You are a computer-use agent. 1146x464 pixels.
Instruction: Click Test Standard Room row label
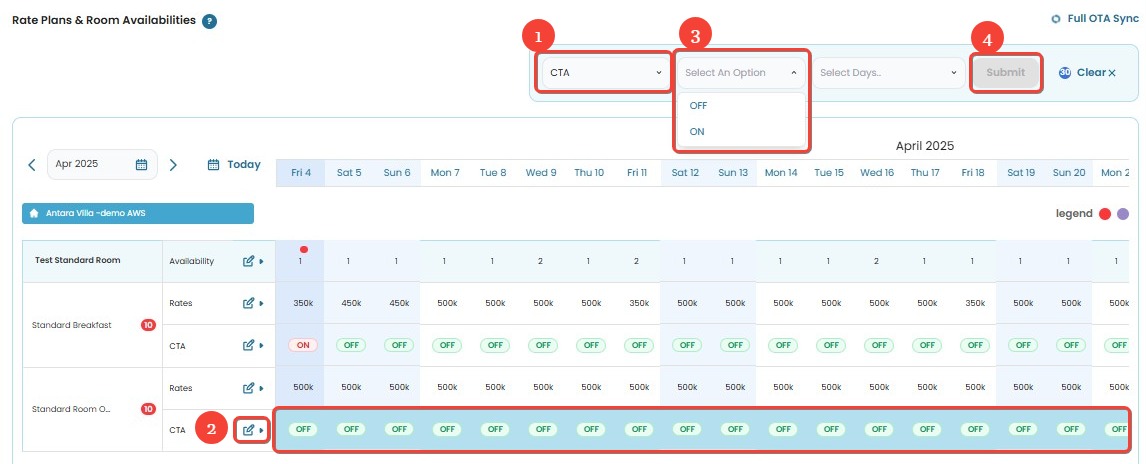[x=77, y=260]
